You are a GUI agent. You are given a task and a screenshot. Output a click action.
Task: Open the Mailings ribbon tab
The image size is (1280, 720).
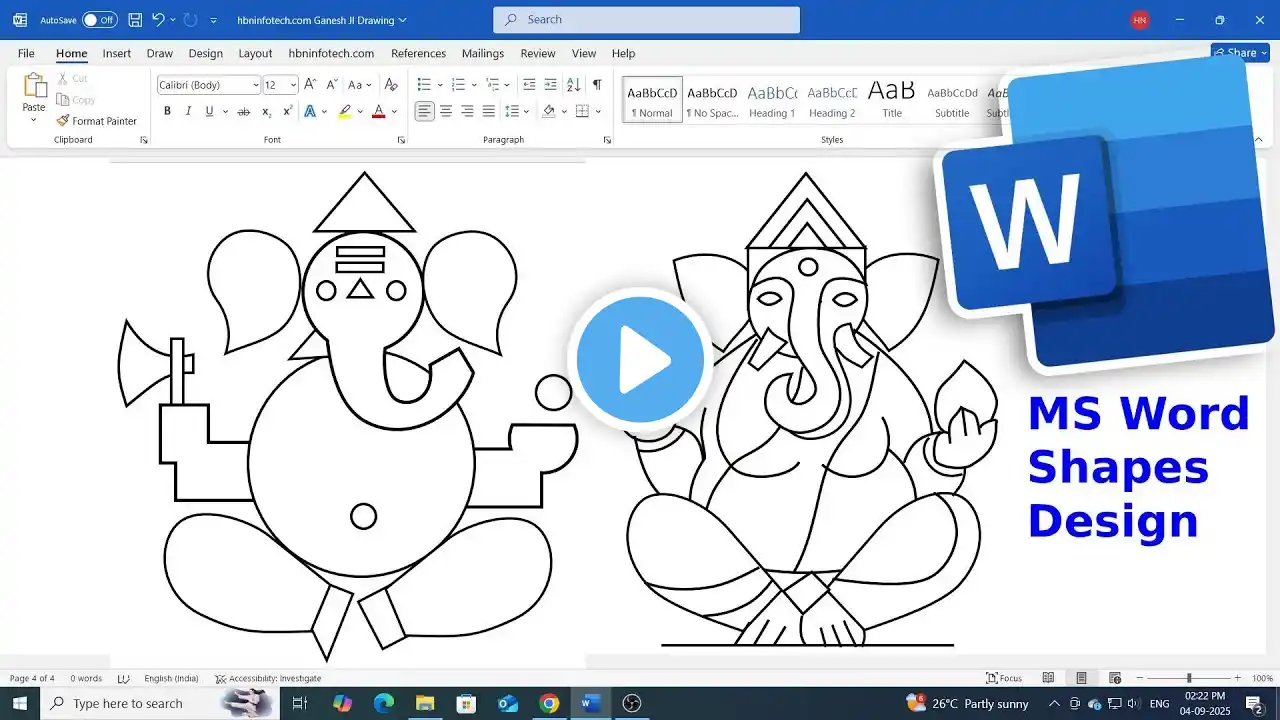point(483,53)
